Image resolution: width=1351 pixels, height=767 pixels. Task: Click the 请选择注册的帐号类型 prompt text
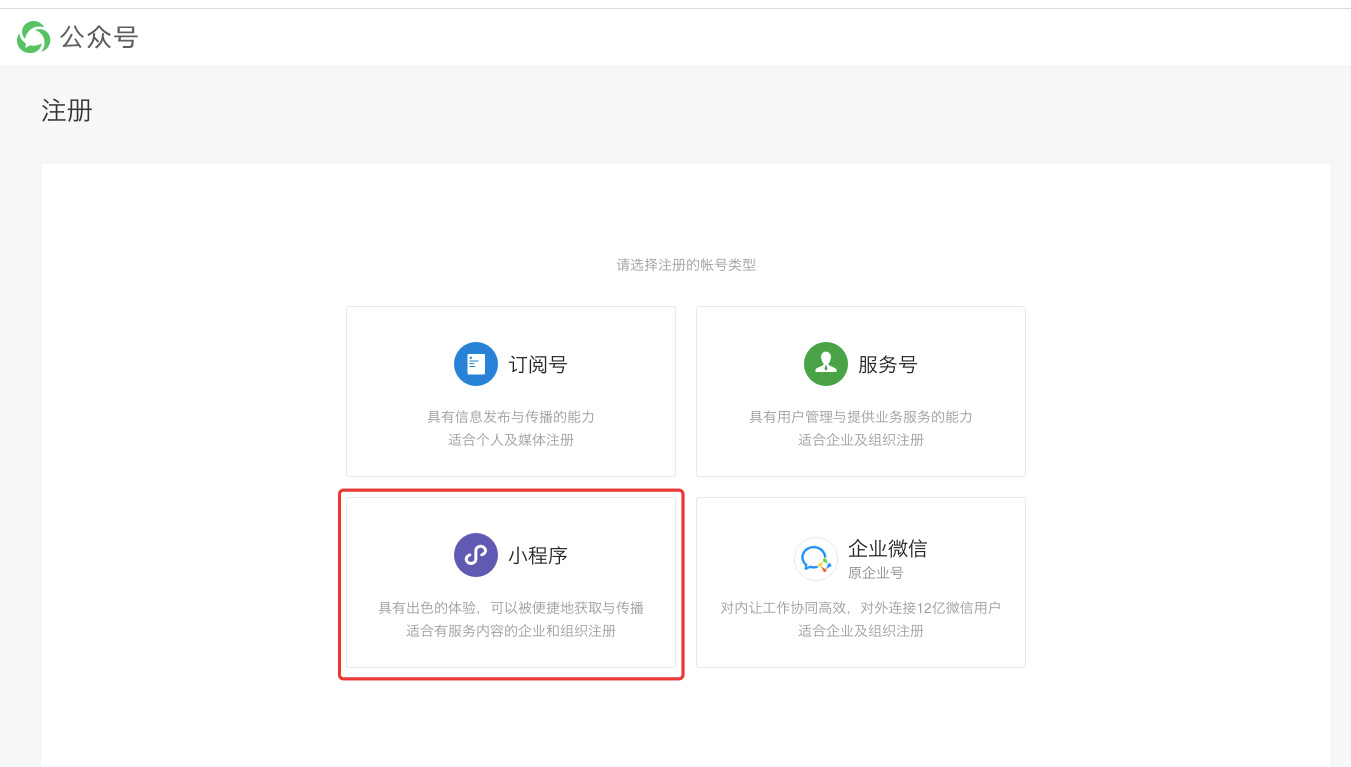tap(686, 265)
